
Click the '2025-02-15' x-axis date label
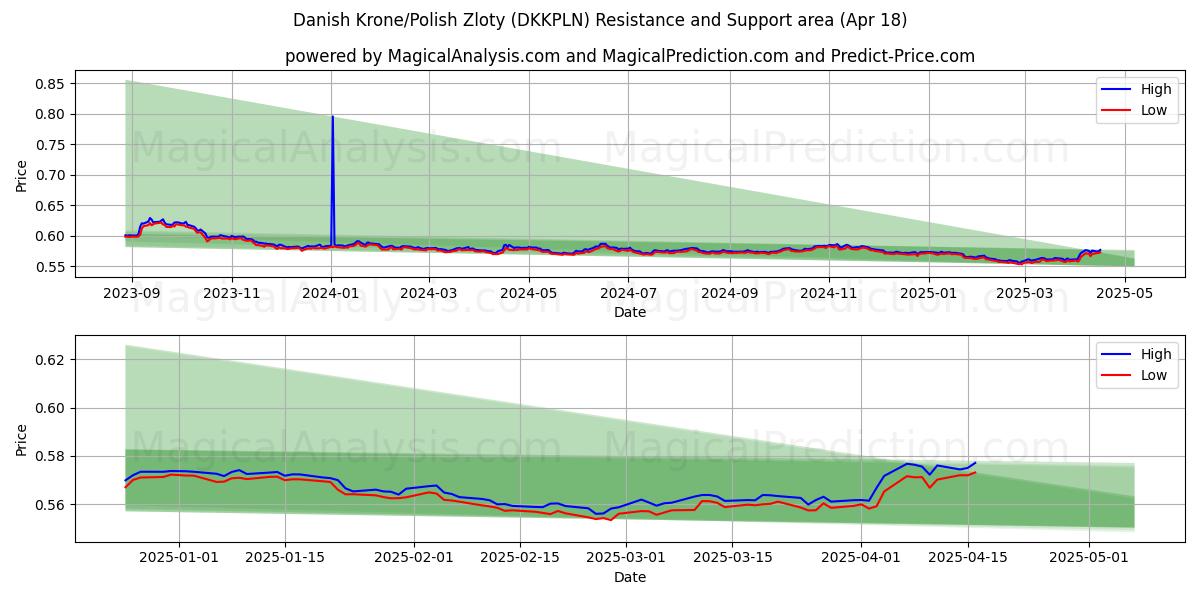(520, 558)
